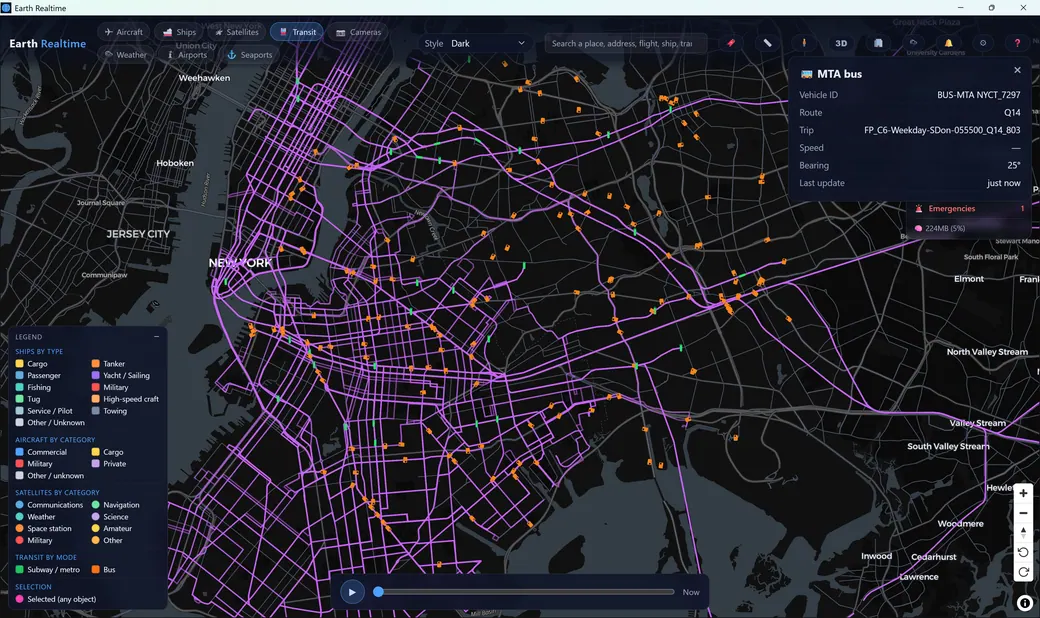Toggle the Seaports layer pill
1040x618 pixels.
coord(249,55)
